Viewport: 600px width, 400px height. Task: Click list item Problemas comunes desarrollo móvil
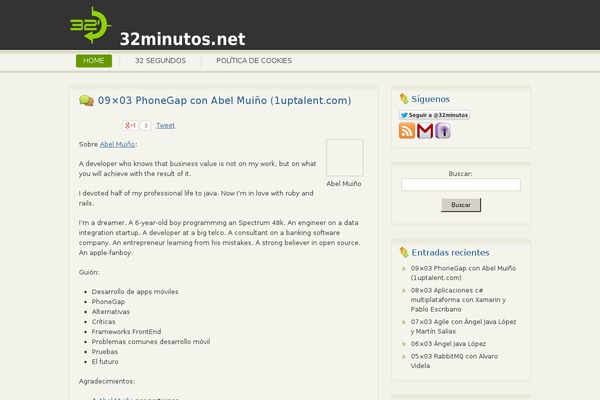click(151, 341)
